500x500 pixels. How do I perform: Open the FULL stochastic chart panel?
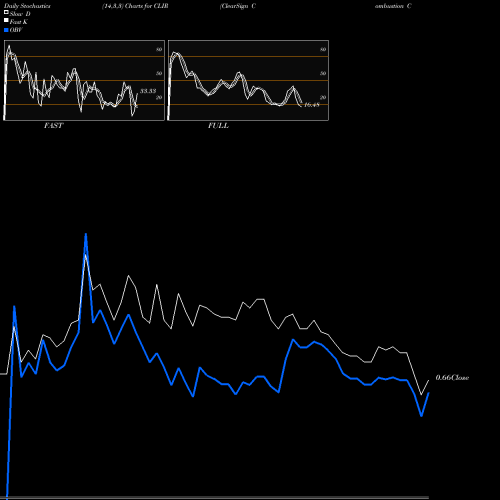pos(248,80)
